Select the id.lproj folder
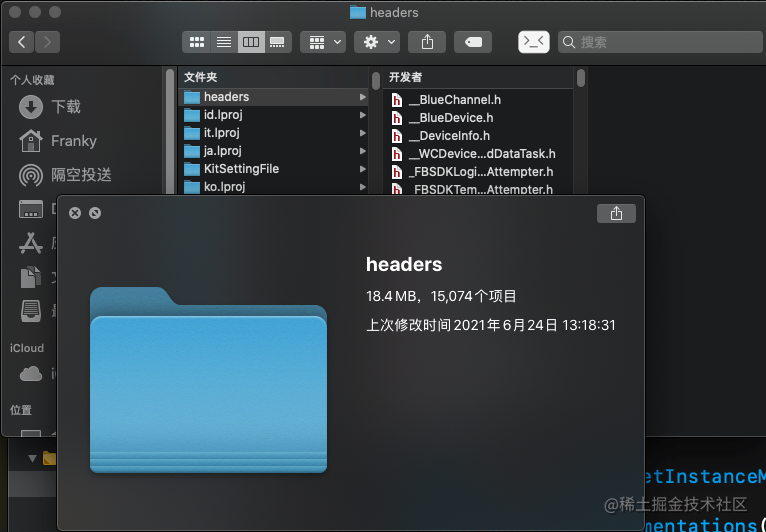Viewport: 766px width, 532px height. pyautogui.click(x=274, y=115)
